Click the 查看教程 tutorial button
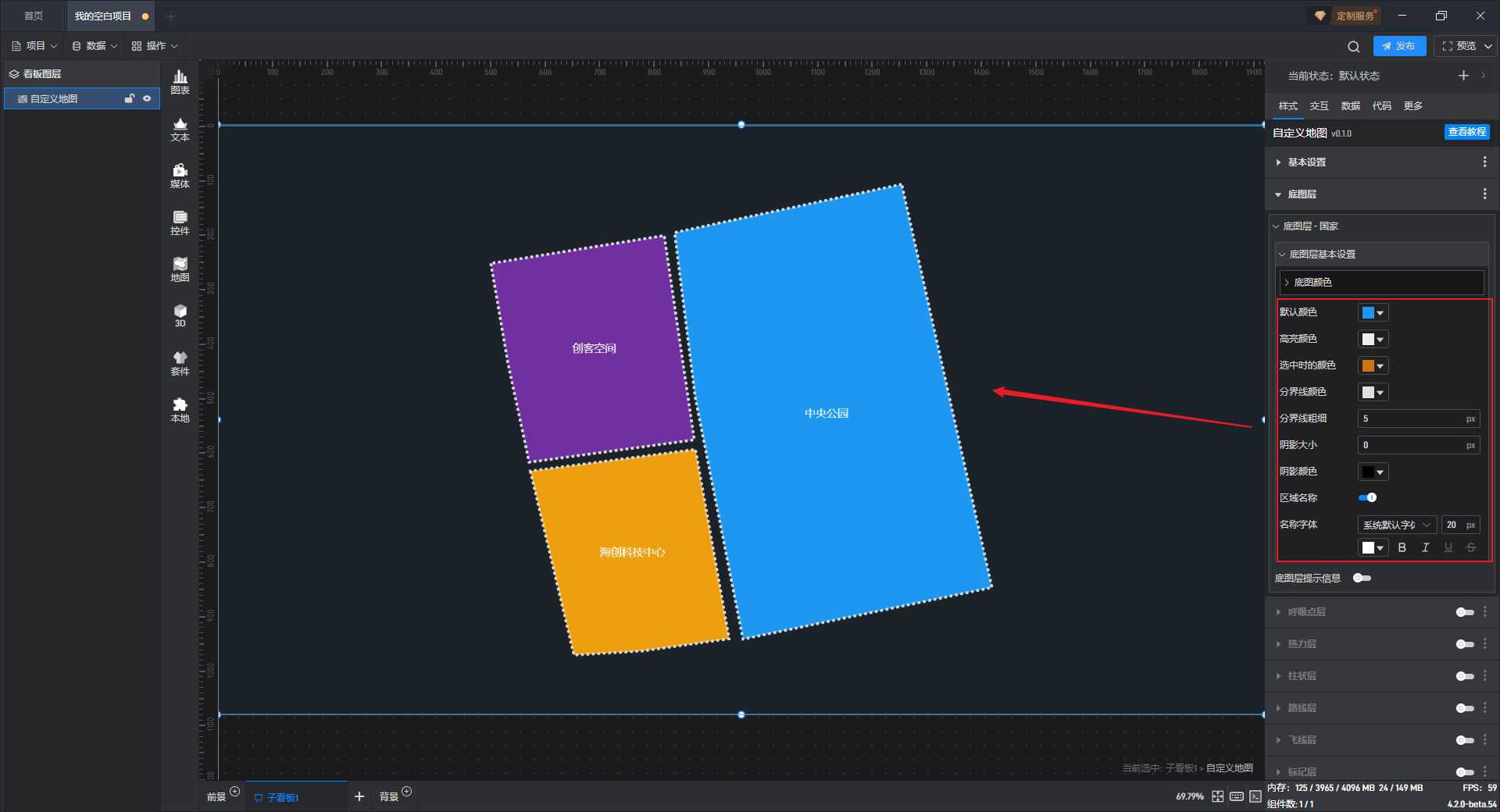1500x812 pixels. (1466, 132)
